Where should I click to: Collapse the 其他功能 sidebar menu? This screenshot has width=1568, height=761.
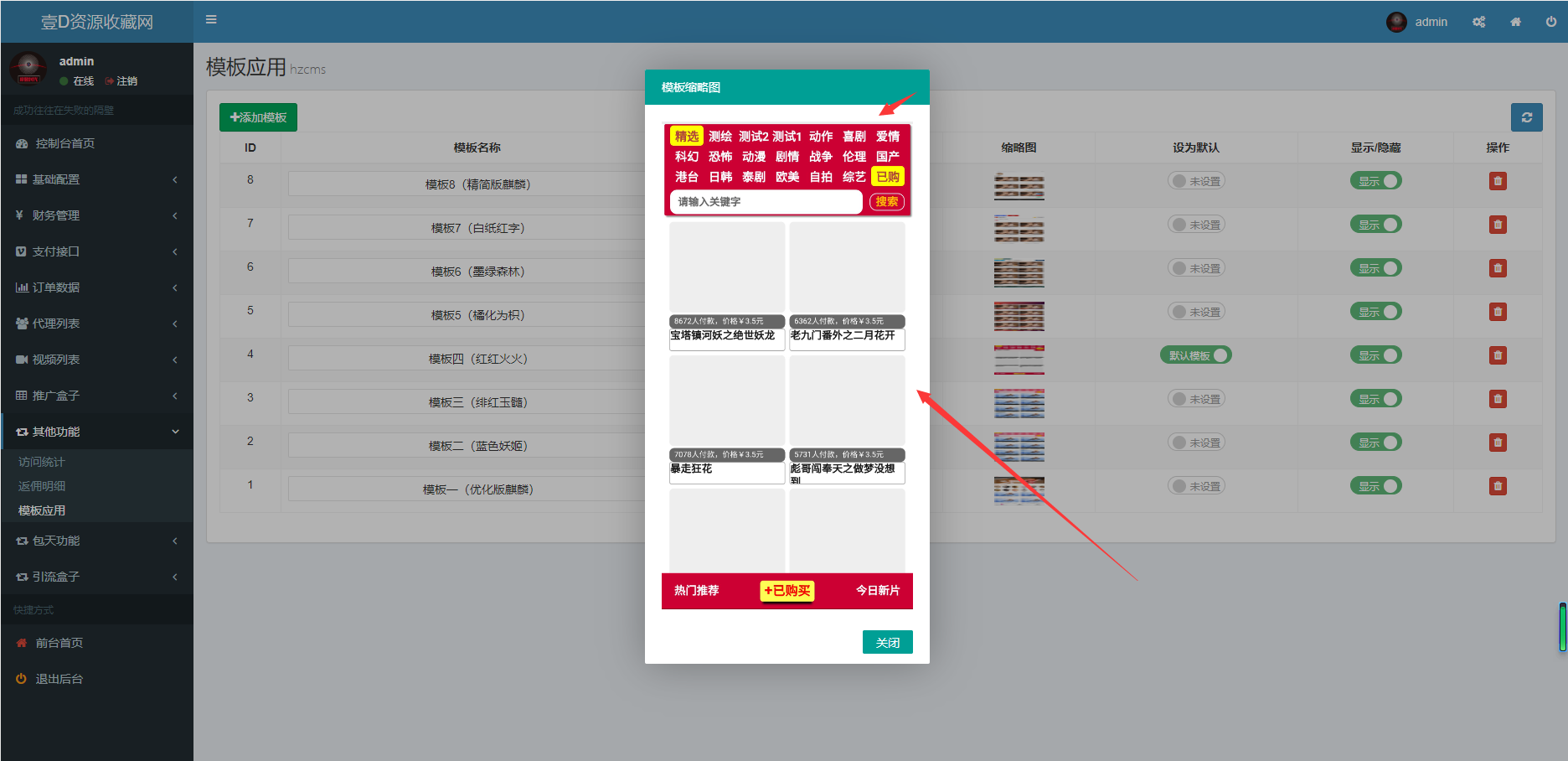(96, 432)
